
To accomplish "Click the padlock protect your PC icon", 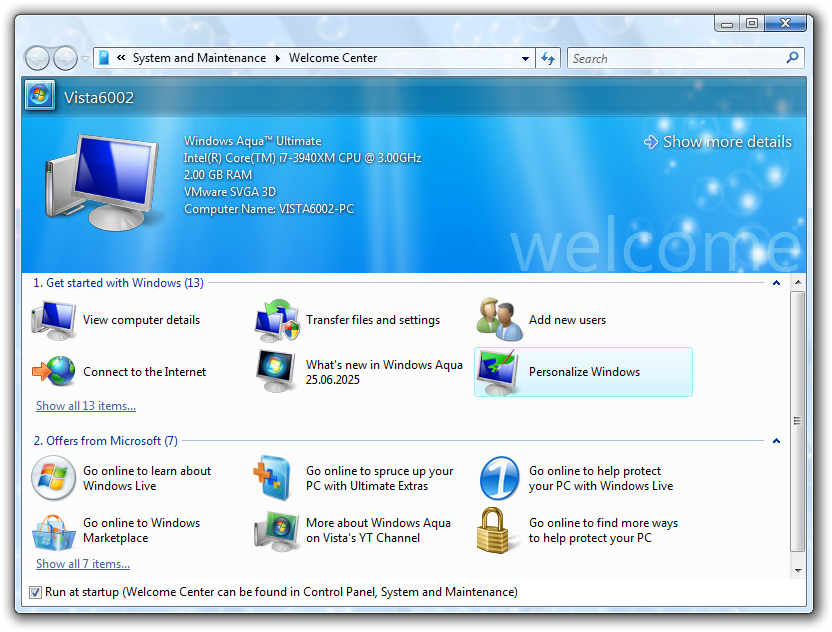I will click(500, 530).
